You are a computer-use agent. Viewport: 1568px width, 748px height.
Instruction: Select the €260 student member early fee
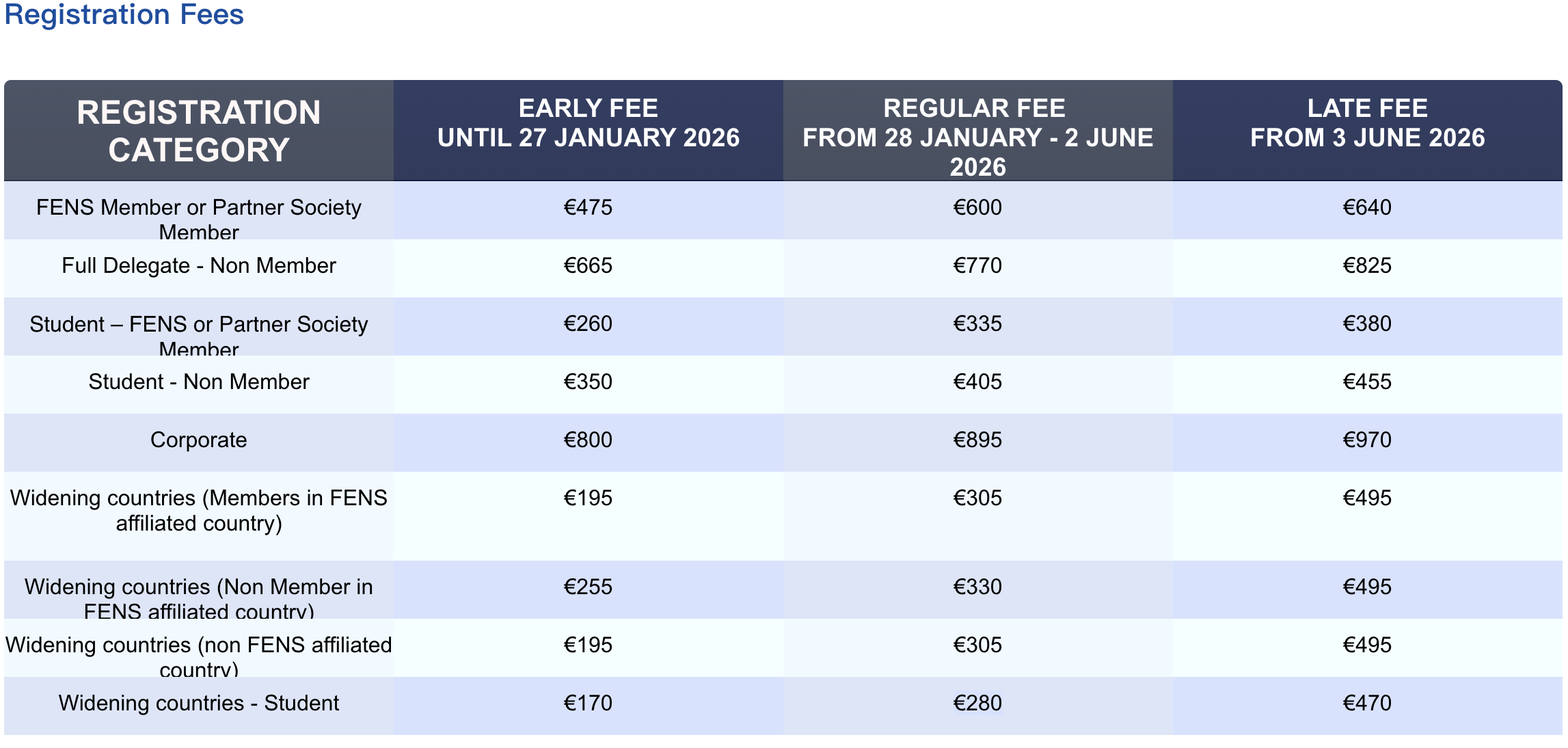[588, 323]
